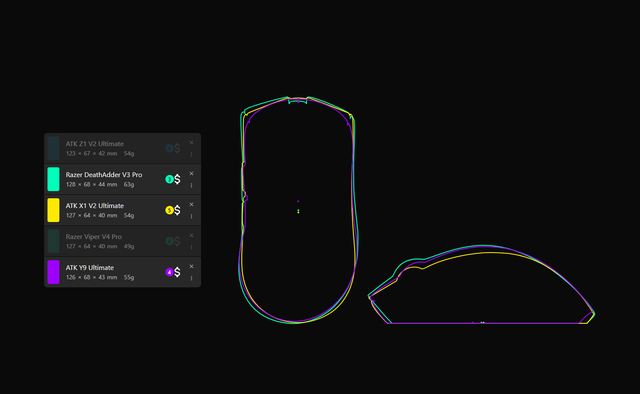Click the top-view mouse outline overlay

[298, 210]
